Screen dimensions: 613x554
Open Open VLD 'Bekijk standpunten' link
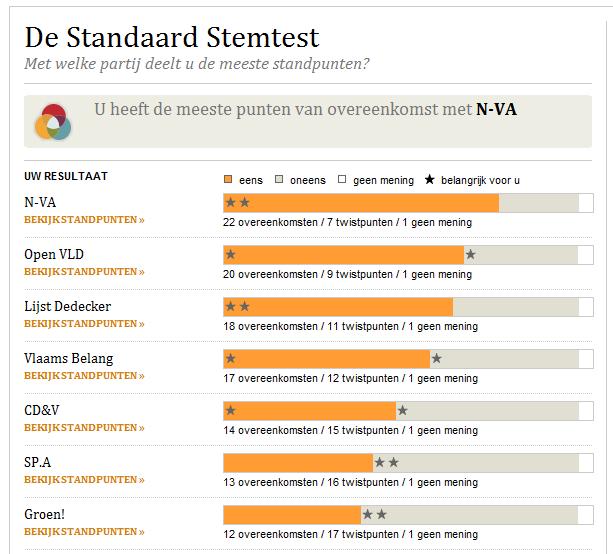click(84, 272)
